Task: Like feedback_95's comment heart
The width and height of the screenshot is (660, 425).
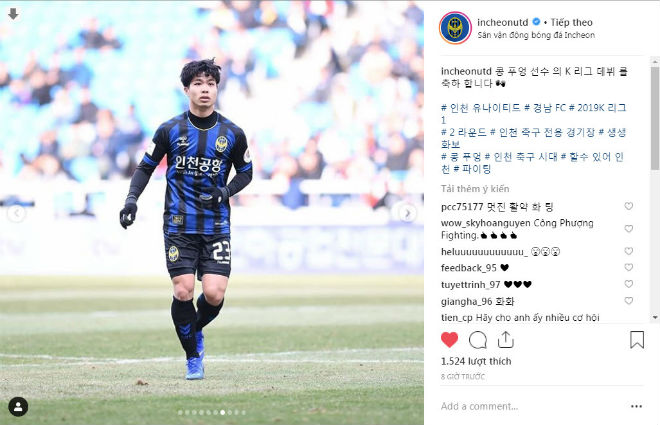Action: (628, 267)
